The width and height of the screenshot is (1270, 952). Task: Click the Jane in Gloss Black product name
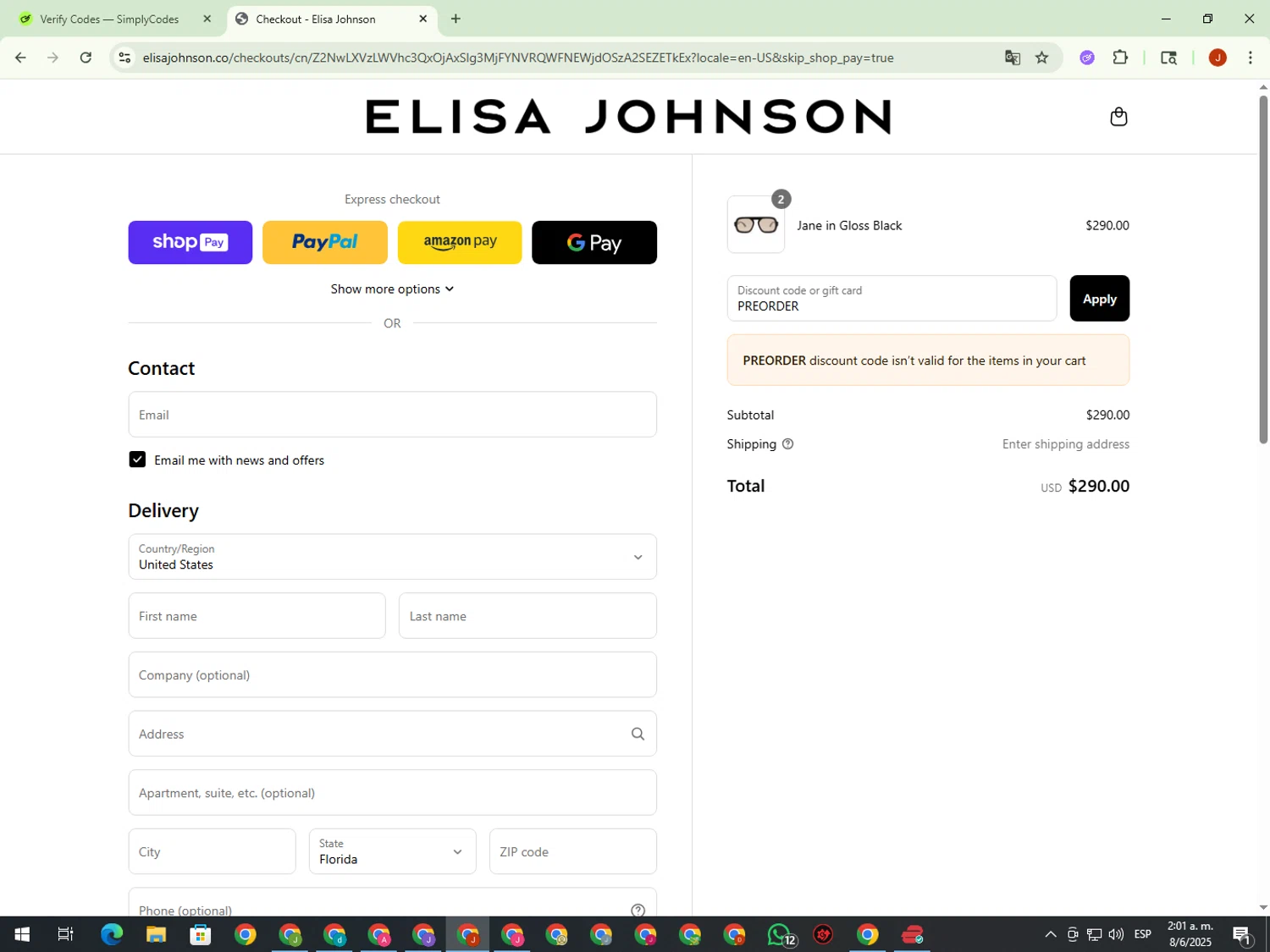point(849,226)
